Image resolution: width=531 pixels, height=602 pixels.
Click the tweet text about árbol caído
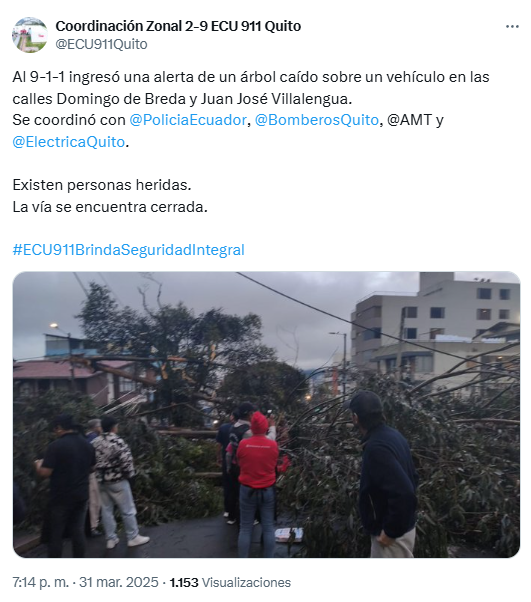tap(251, 88)
